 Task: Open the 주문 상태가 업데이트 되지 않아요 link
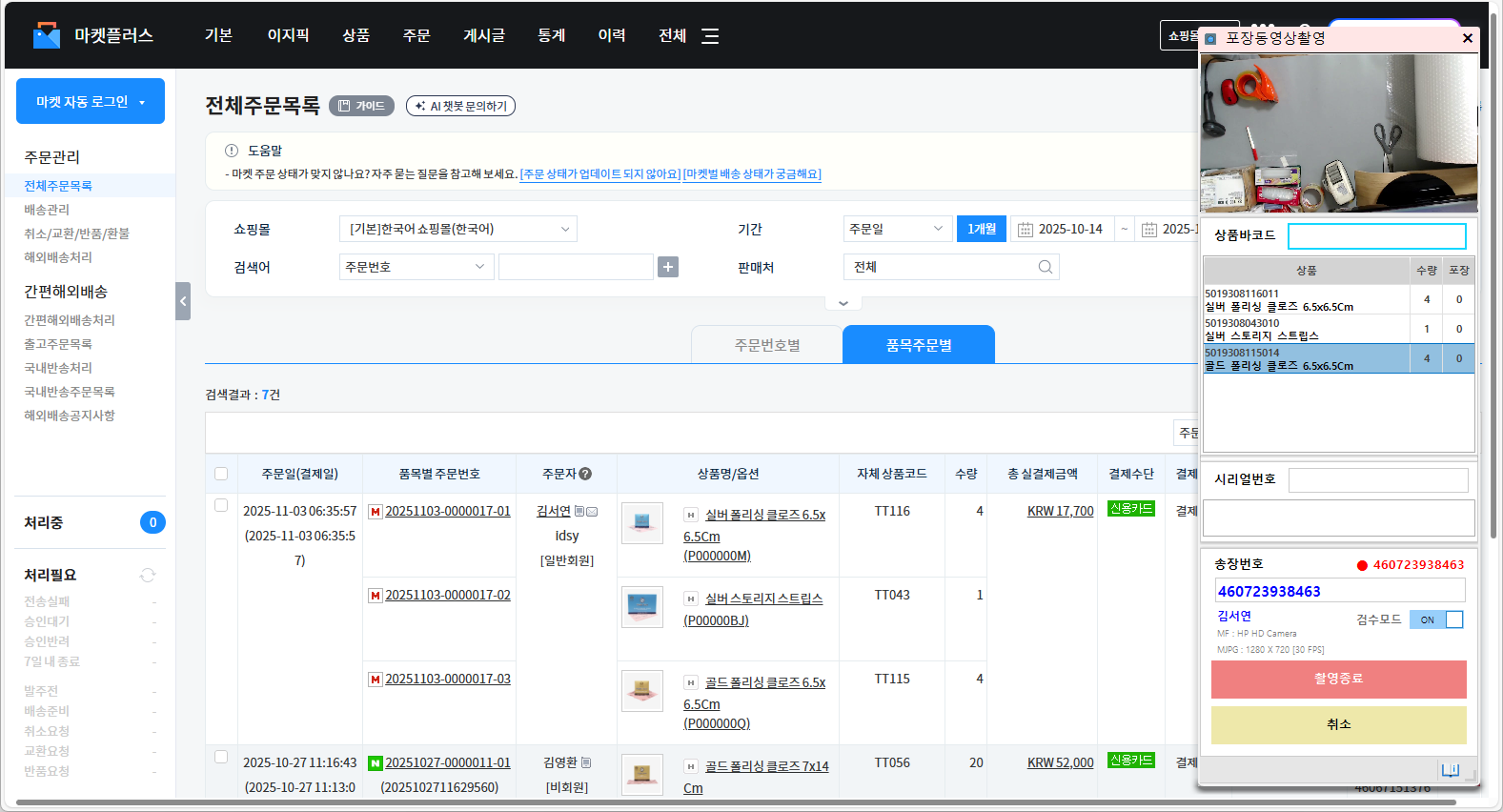coord(599,174)
